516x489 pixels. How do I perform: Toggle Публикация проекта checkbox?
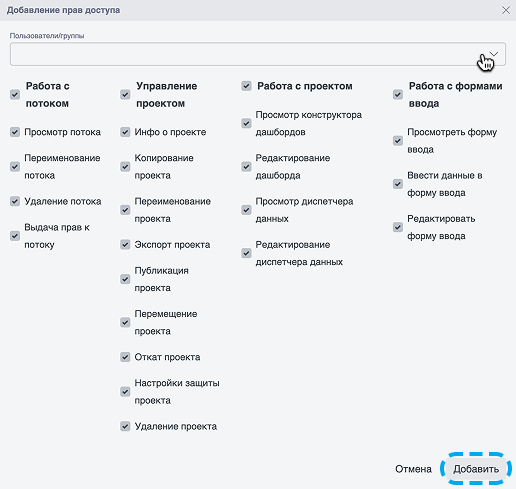coord(125,279)
